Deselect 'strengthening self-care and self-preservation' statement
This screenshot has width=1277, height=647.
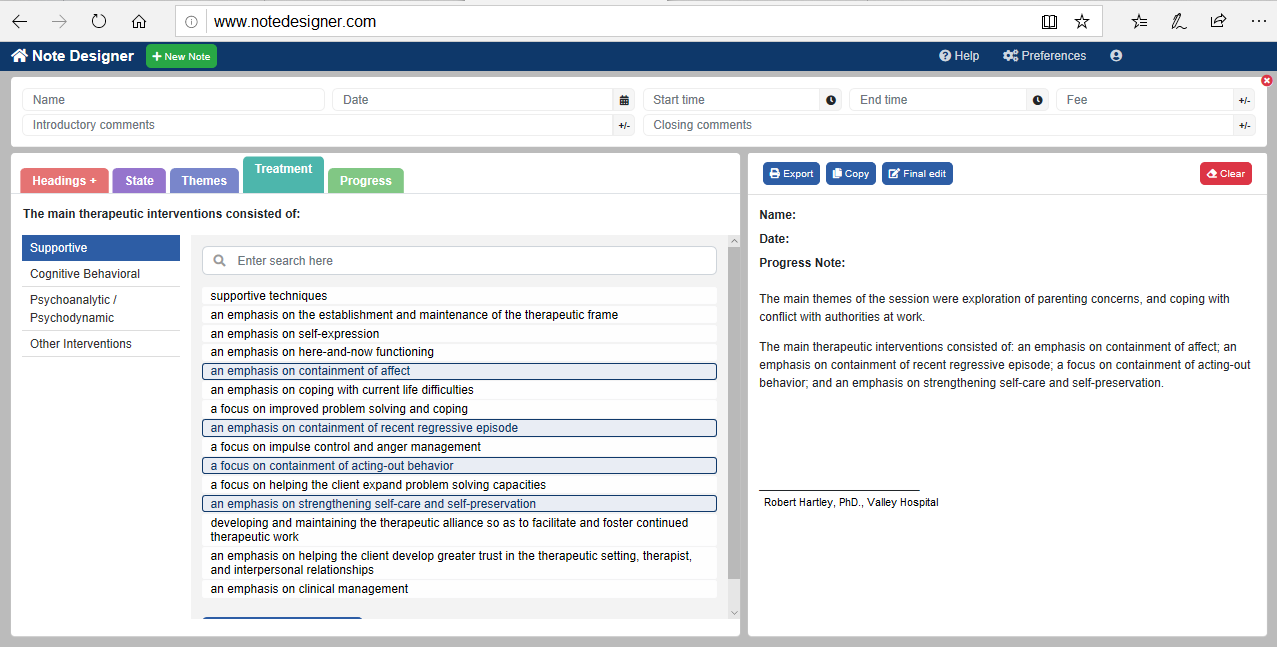(459, 504)
